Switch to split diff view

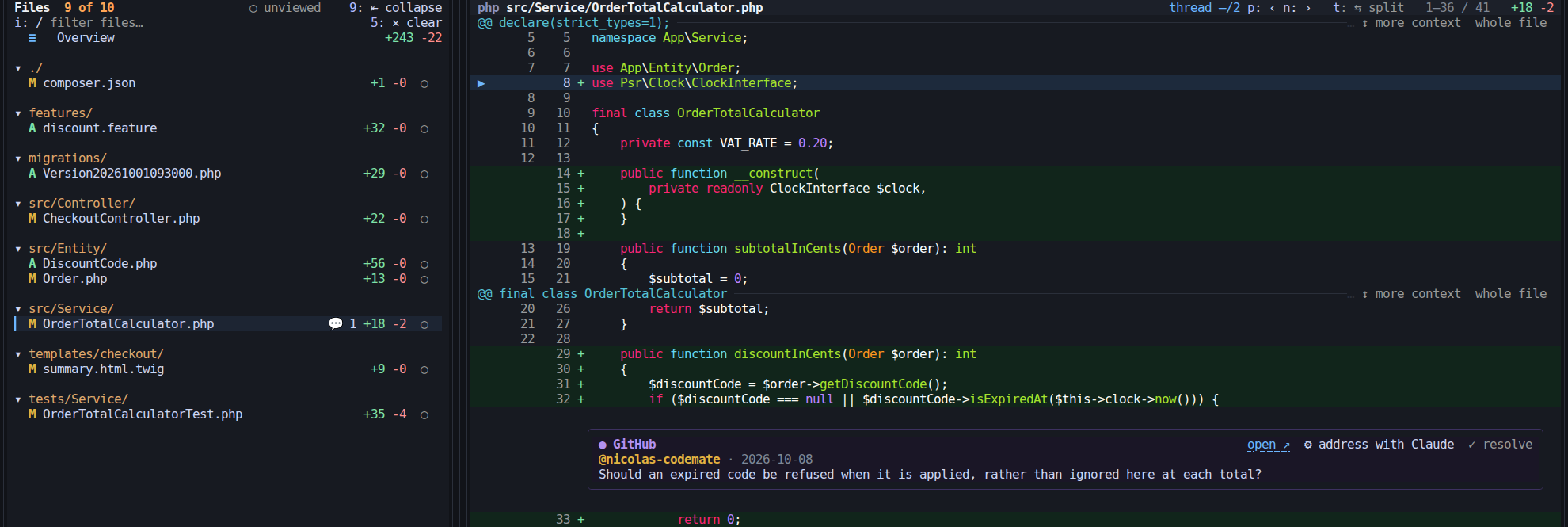(x=1368, y=8)
